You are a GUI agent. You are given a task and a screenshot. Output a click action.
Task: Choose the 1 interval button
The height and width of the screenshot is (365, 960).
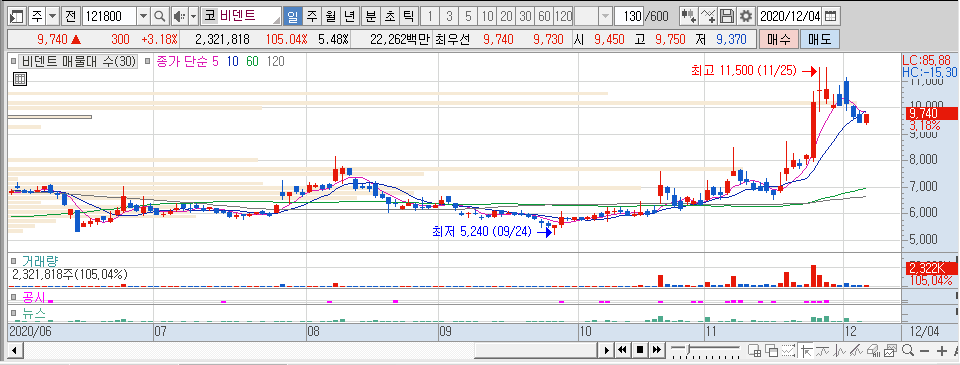tap(431, 16)
